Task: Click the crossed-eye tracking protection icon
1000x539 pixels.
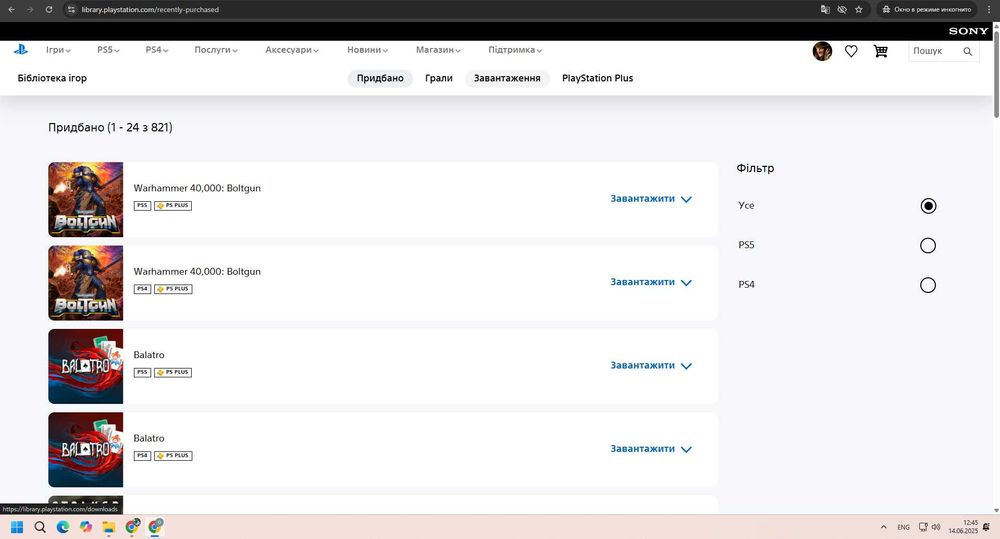Action: [x=842, y=10]
